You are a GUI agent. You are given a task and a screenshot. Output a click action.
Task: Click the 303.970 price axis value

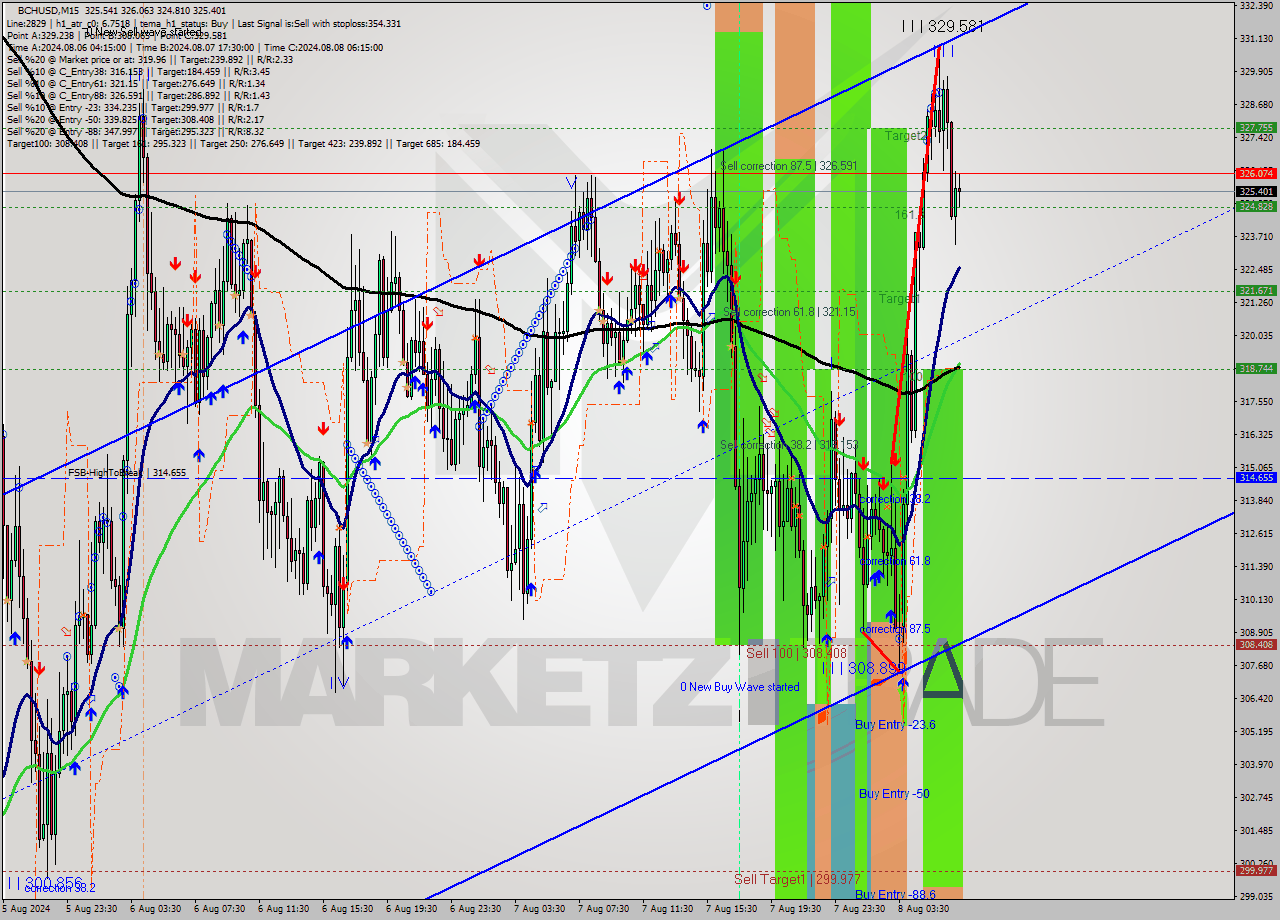tap(1256, 765)
